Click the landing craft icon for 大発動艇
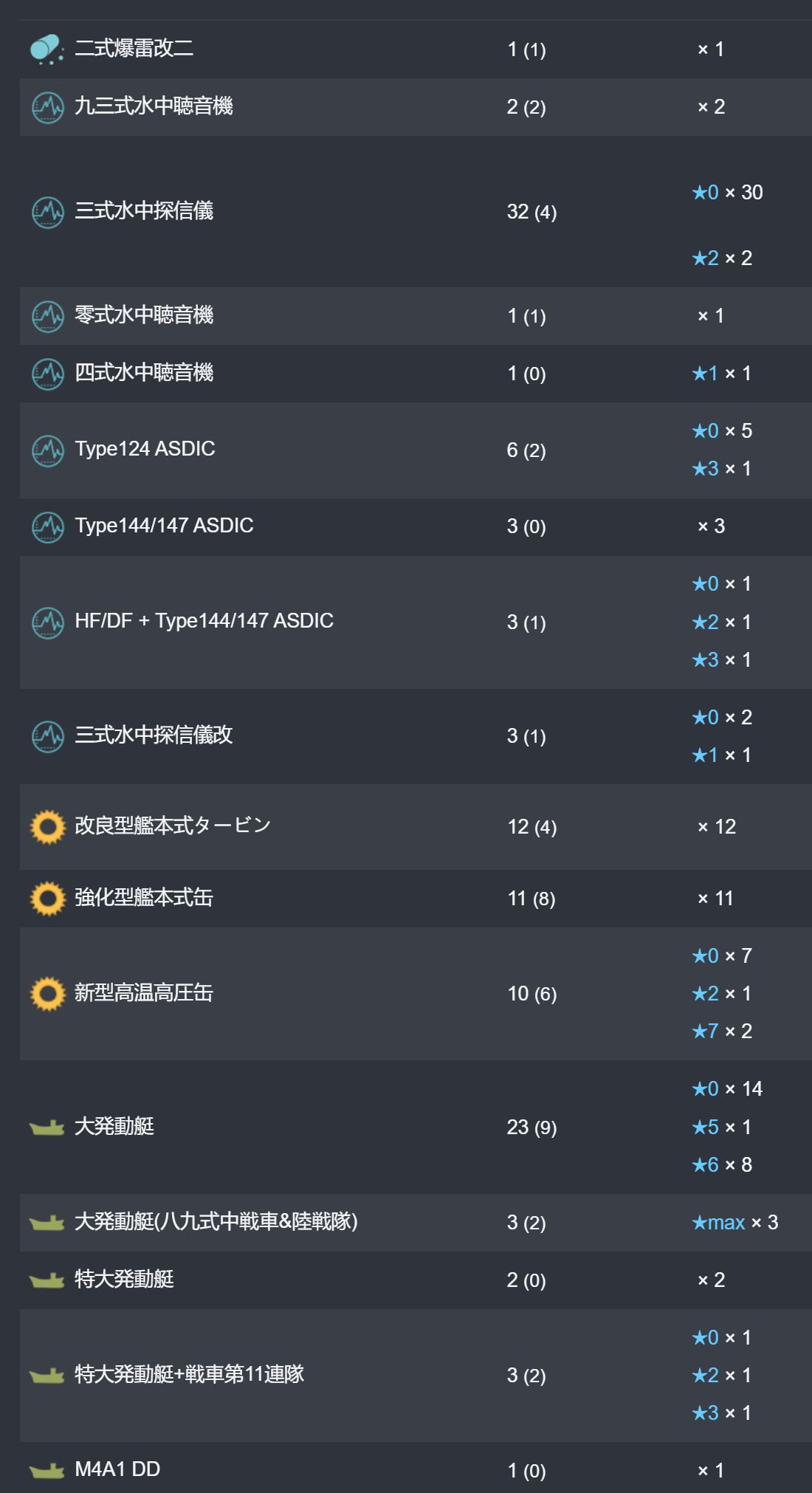 [x=47, y=1128]
